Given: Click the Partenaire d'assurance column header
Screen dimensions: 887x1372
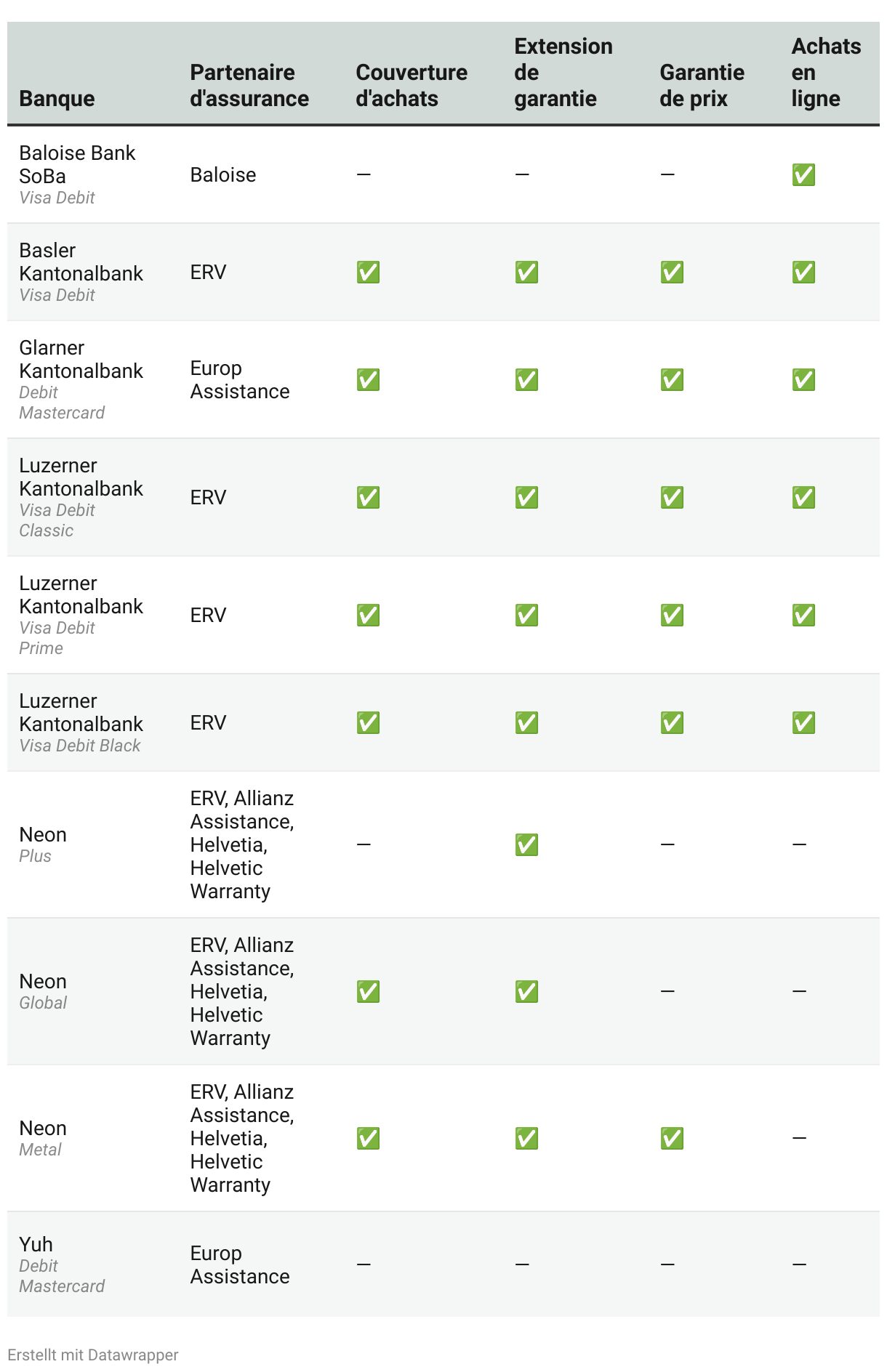Looking at the screenshot, I should 249,86.
